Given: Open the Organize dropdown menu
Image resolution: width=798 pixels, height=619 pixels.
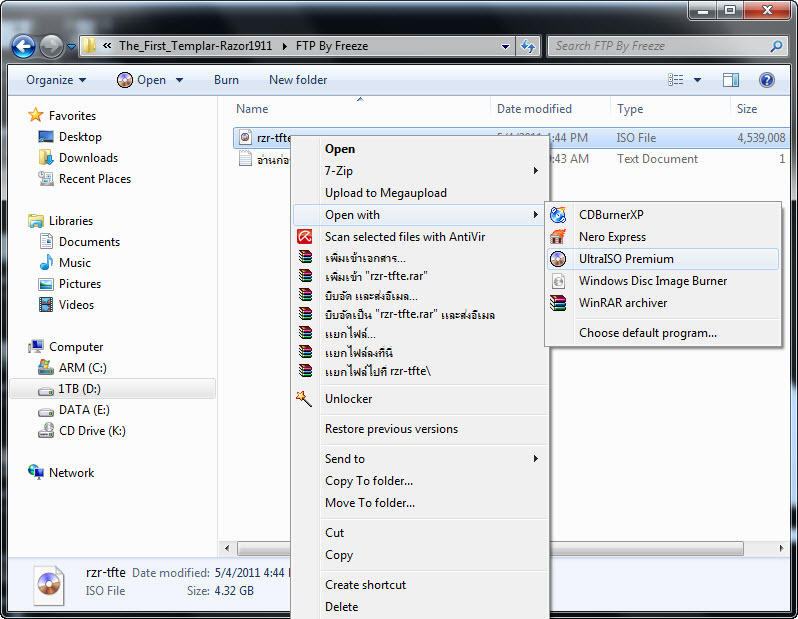Looking at the screenshot, I should tap(56, 80).
